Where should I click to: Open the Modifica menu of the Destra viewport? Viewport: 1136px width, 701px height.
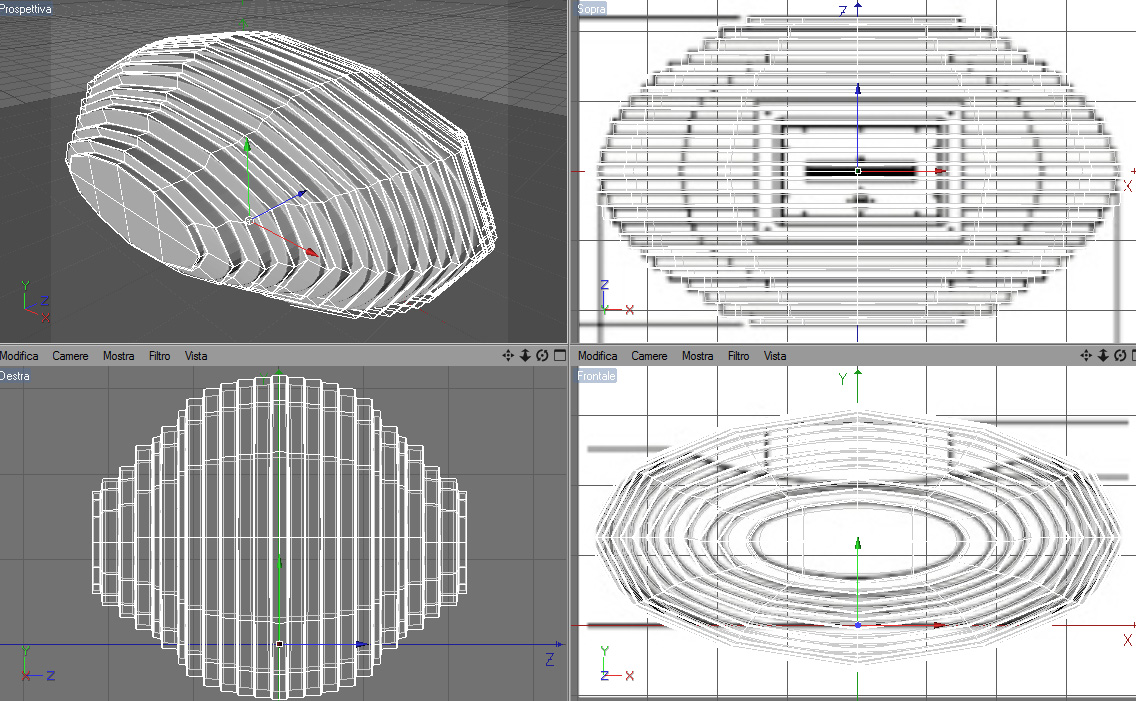[x=19, y=356]
